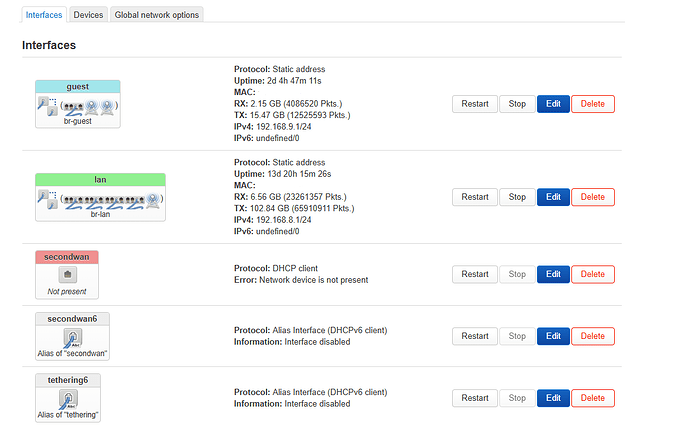Click the green lan interface header badge

pyautogui.click(x=100, y=179)
